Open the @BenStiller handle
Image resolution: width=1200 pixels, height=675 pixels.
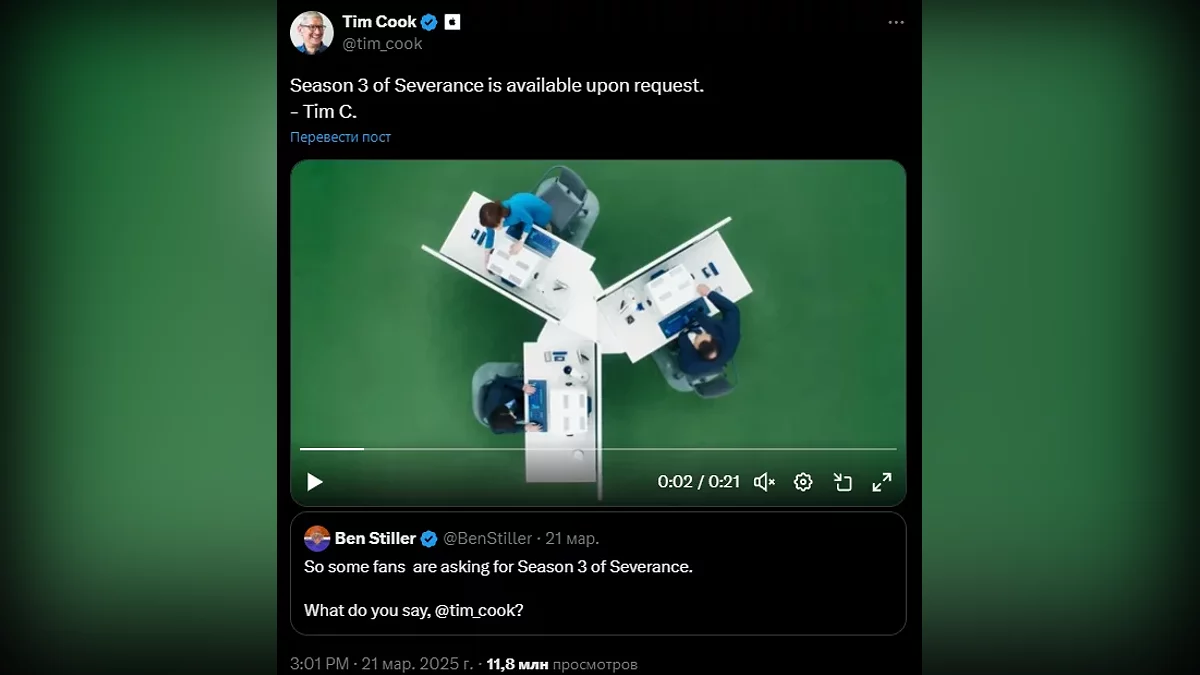pyautogui.click(x=488, y=538)
